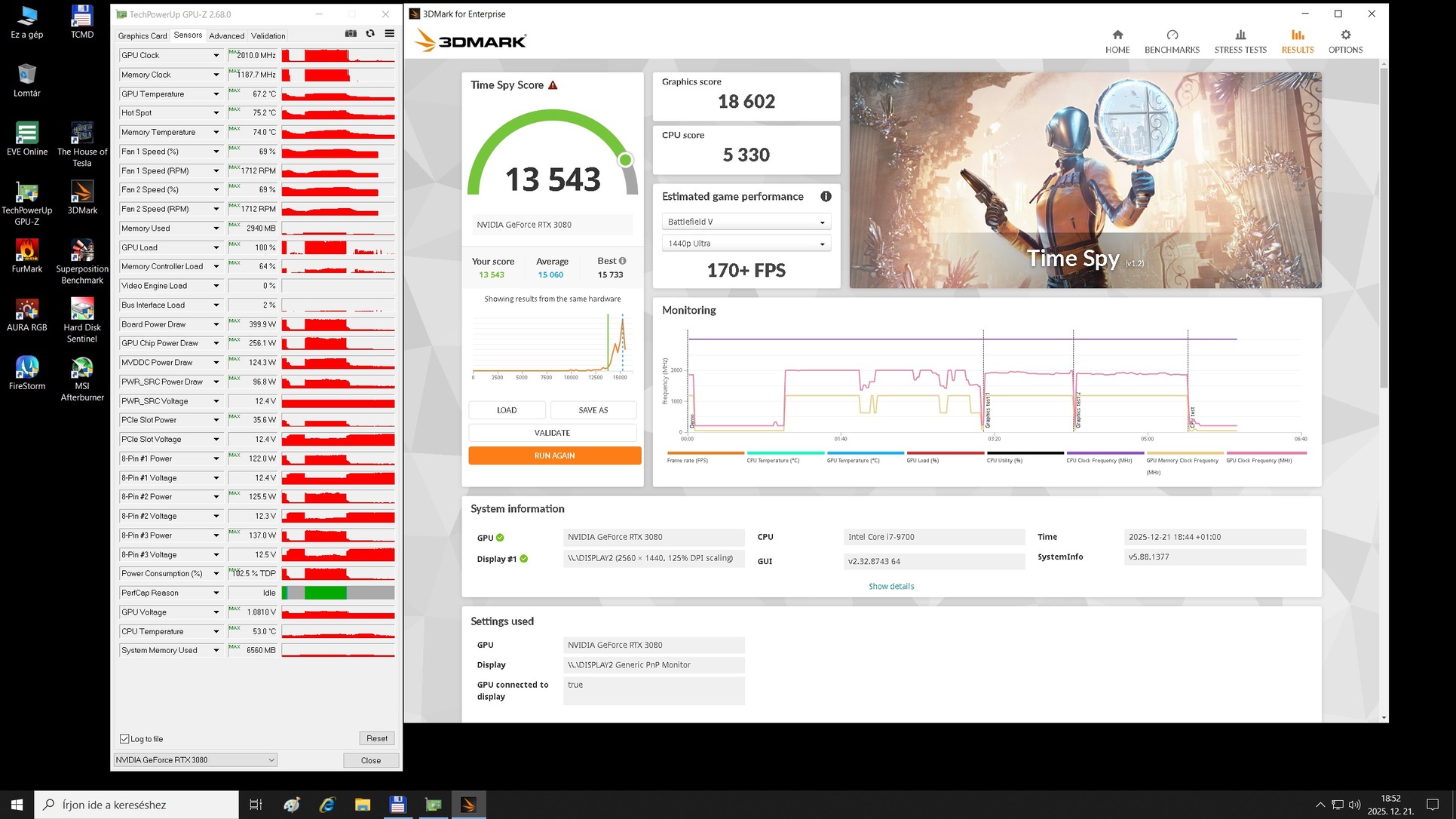This screenshot has height=819, width=1456.
Task: Click the Show details link
Action: point(890,587)
